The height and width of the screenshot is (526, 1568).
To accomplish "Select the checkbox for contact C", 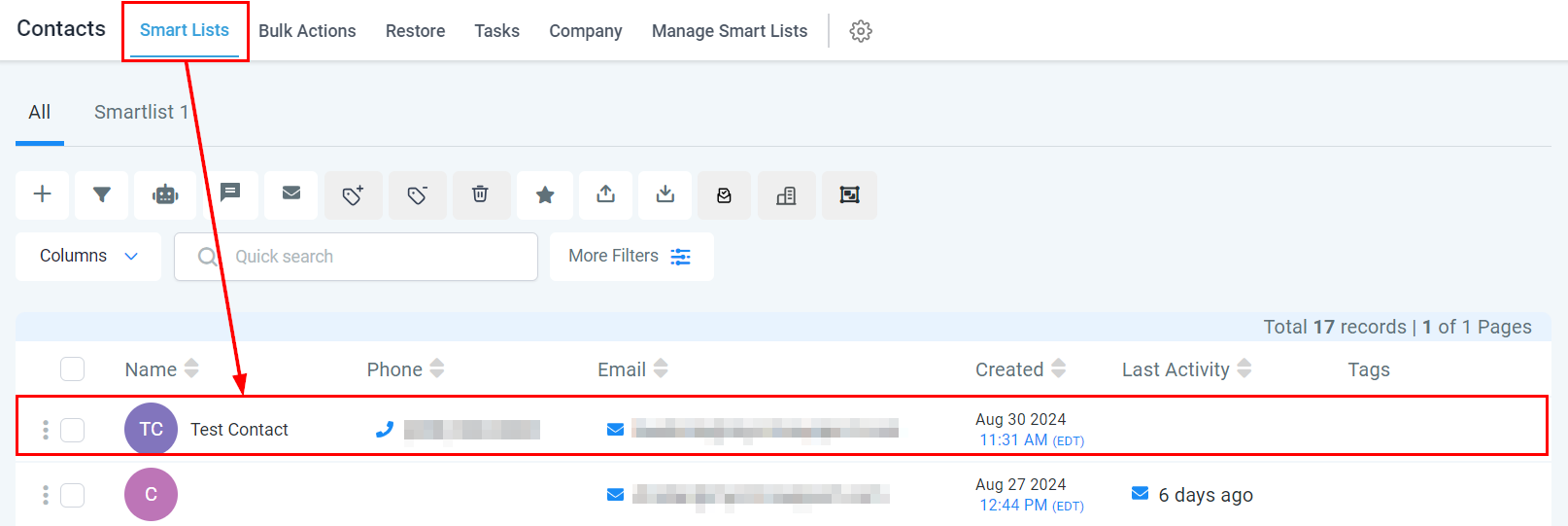I will coord(73,495).
